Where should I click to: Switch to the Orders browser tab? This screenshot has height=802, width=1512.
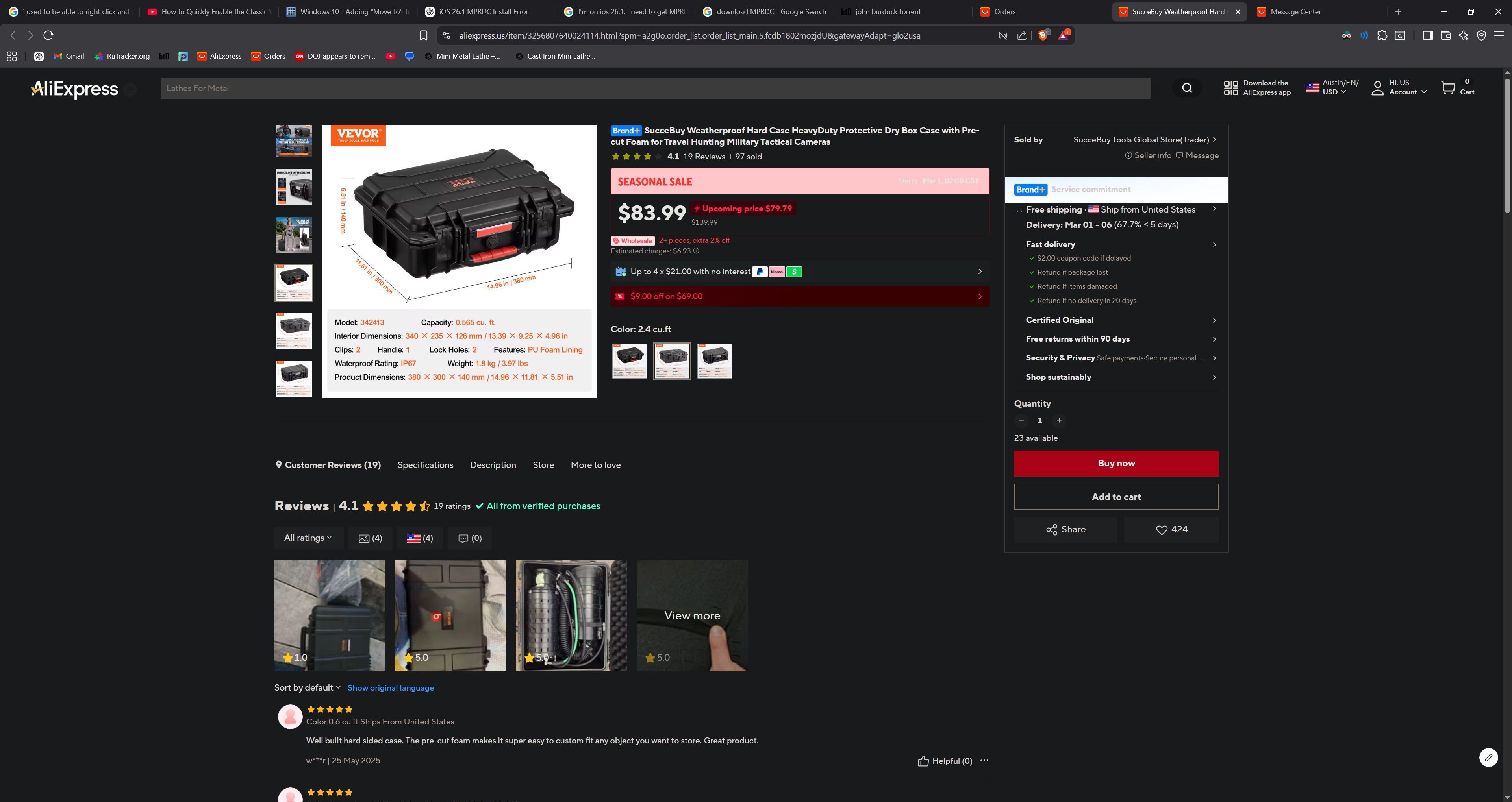(1004, 12)
